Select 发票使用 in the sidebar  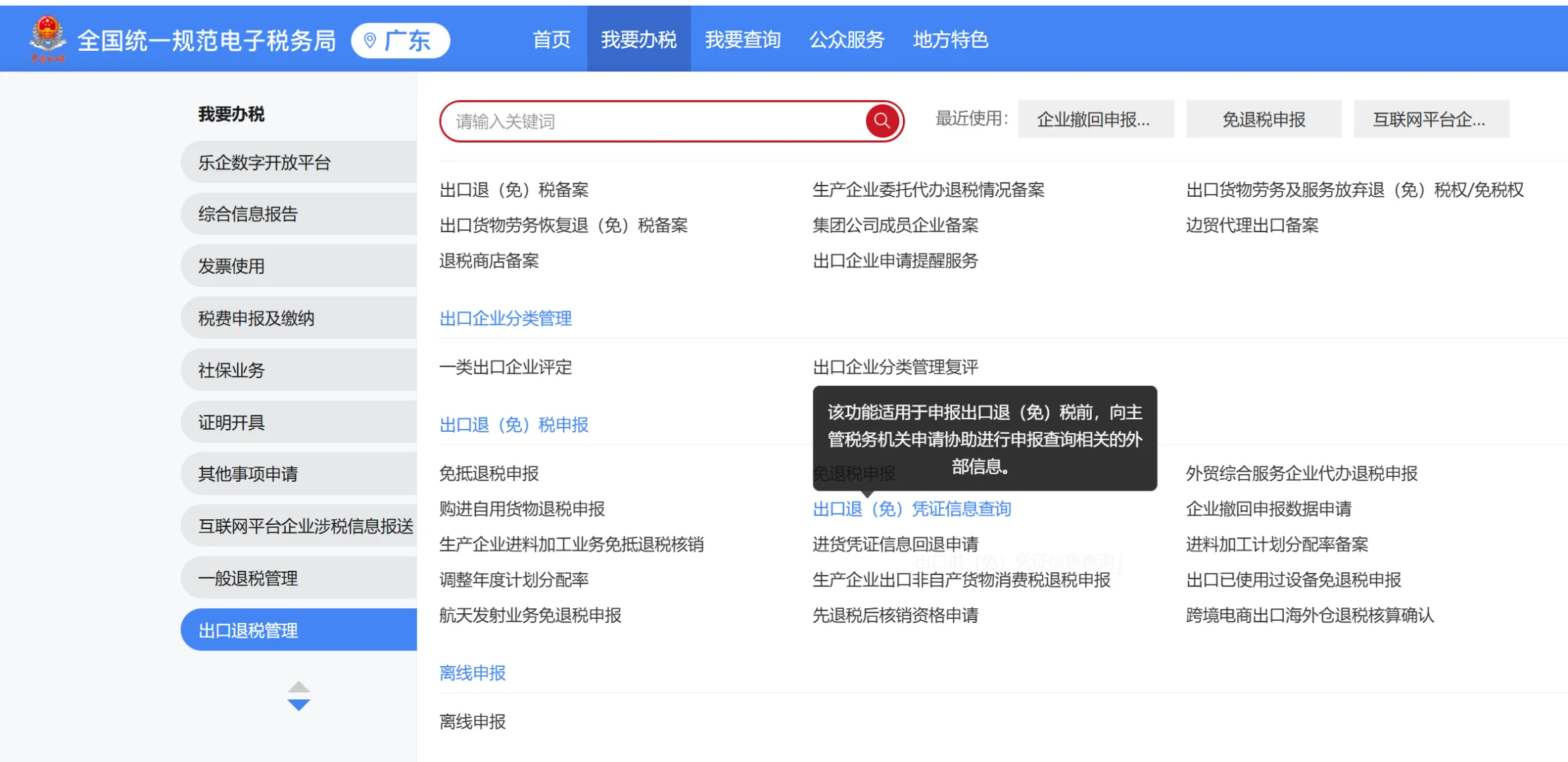[x=231, y=266]
